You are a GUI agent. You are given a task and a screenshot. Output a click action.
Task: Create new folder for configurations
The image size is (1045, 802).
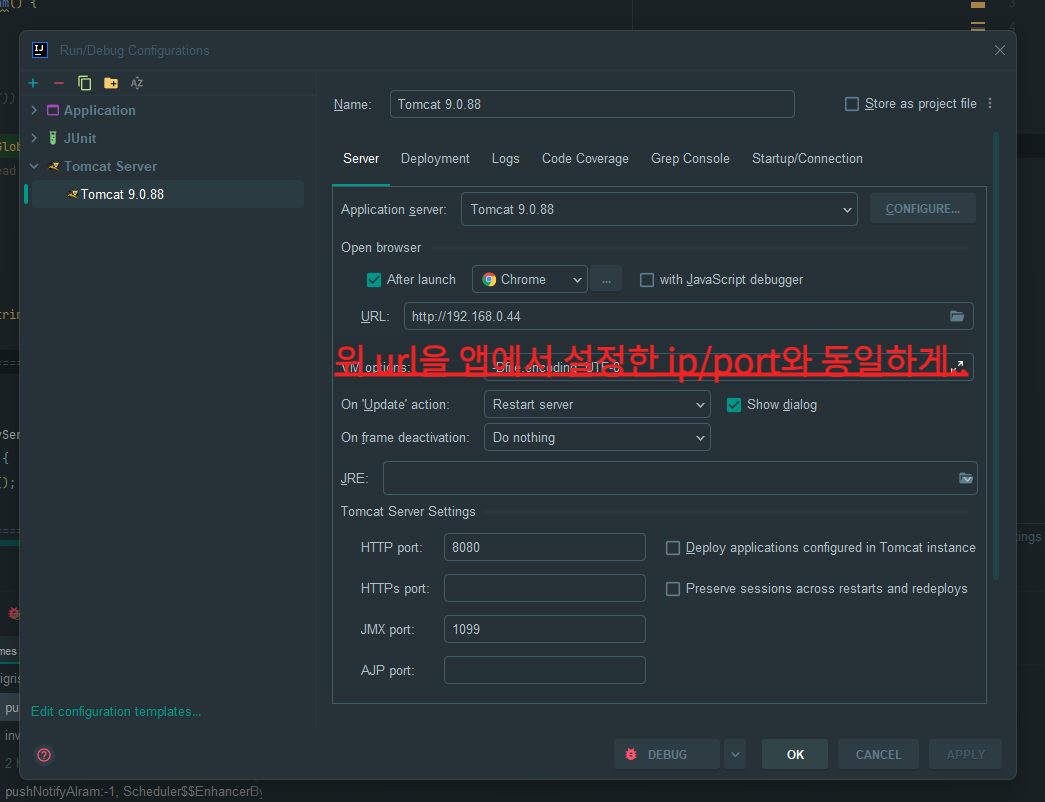point(111,83)
